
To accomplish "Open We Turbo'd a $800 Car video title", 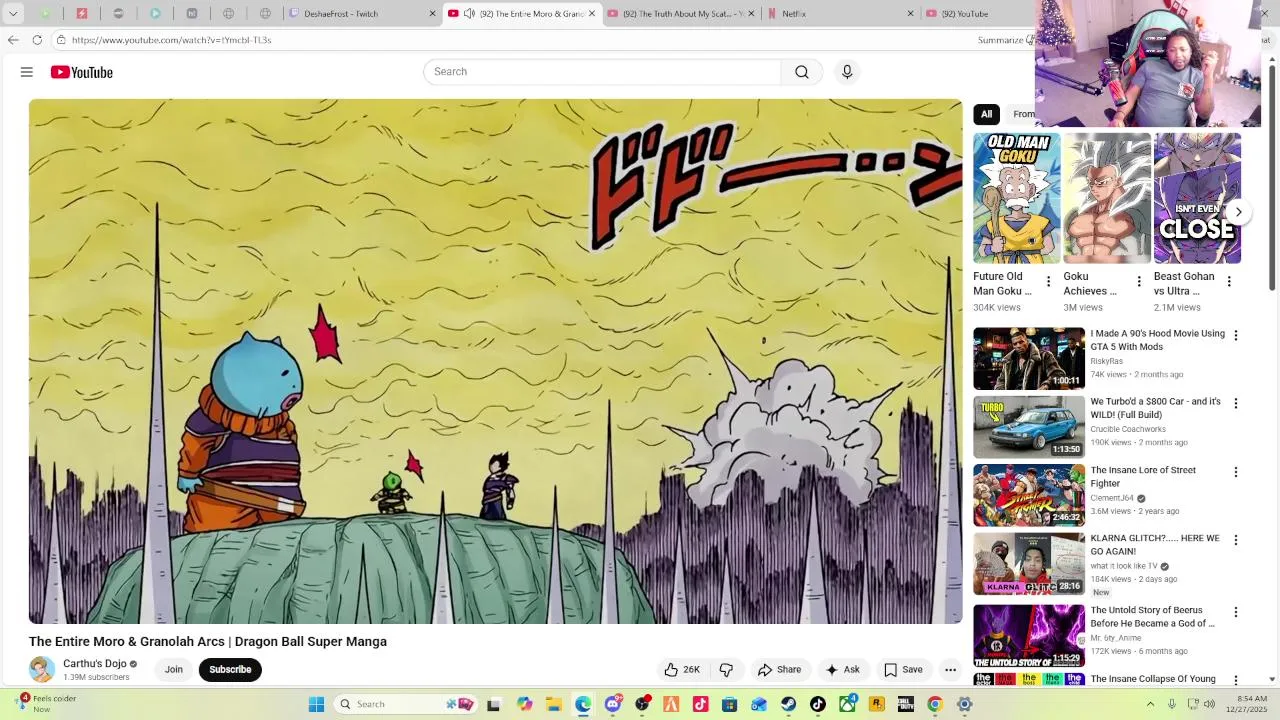I will point(1155,408).
